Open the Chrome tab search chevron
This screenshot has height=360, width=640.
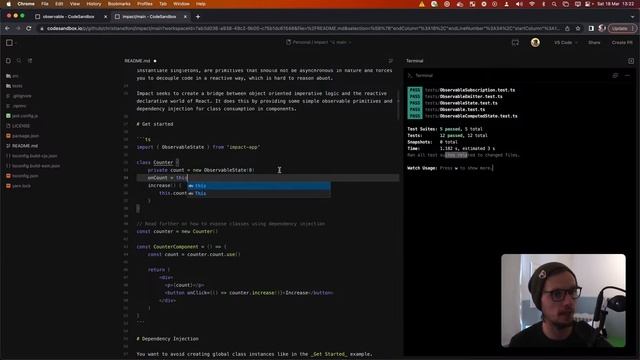633,17
